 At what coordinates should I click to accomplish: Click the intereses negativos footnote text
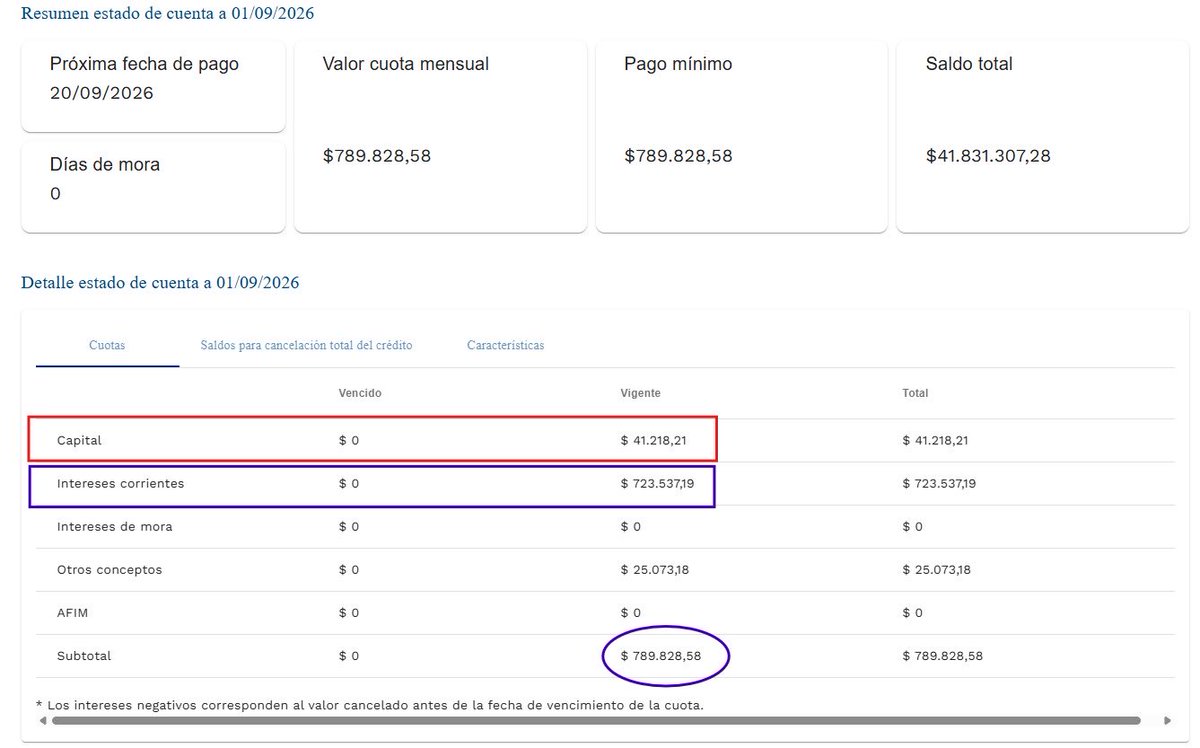pyautogui.click(x=369, y=704)
